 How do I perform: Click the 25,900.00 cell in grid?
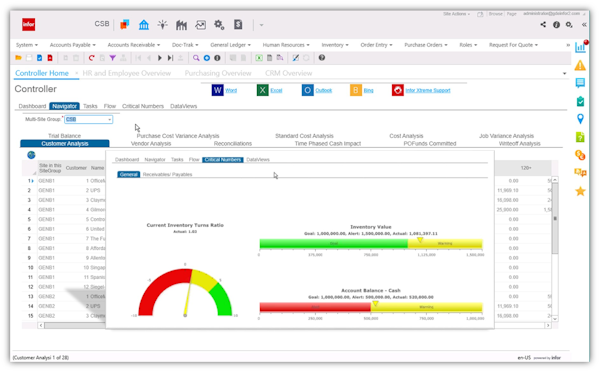pyautogui.click(x=507, y=210)
